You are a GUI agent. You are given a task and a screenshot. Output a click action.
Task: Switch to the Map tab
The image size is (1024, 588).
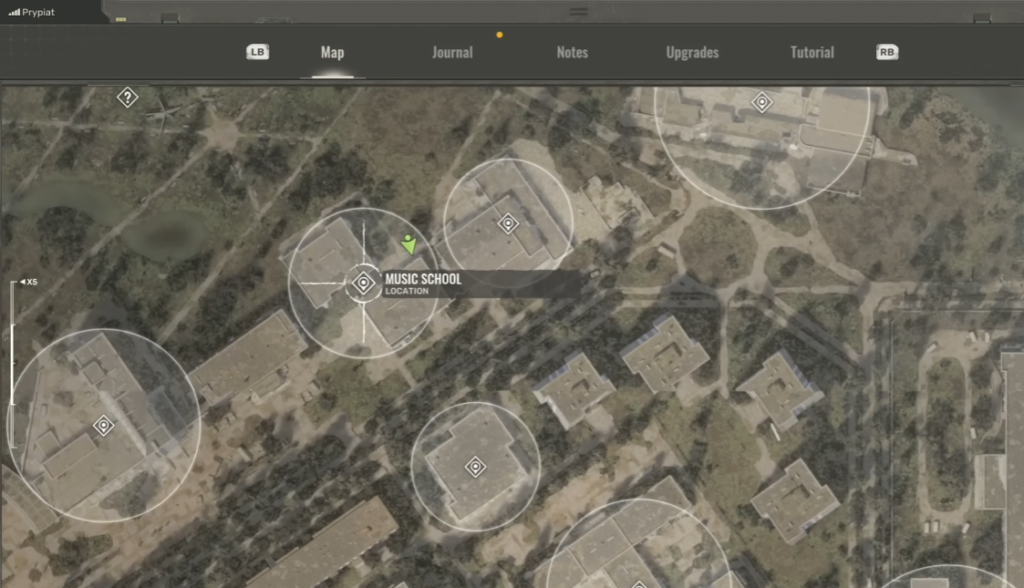click(332, 52)
